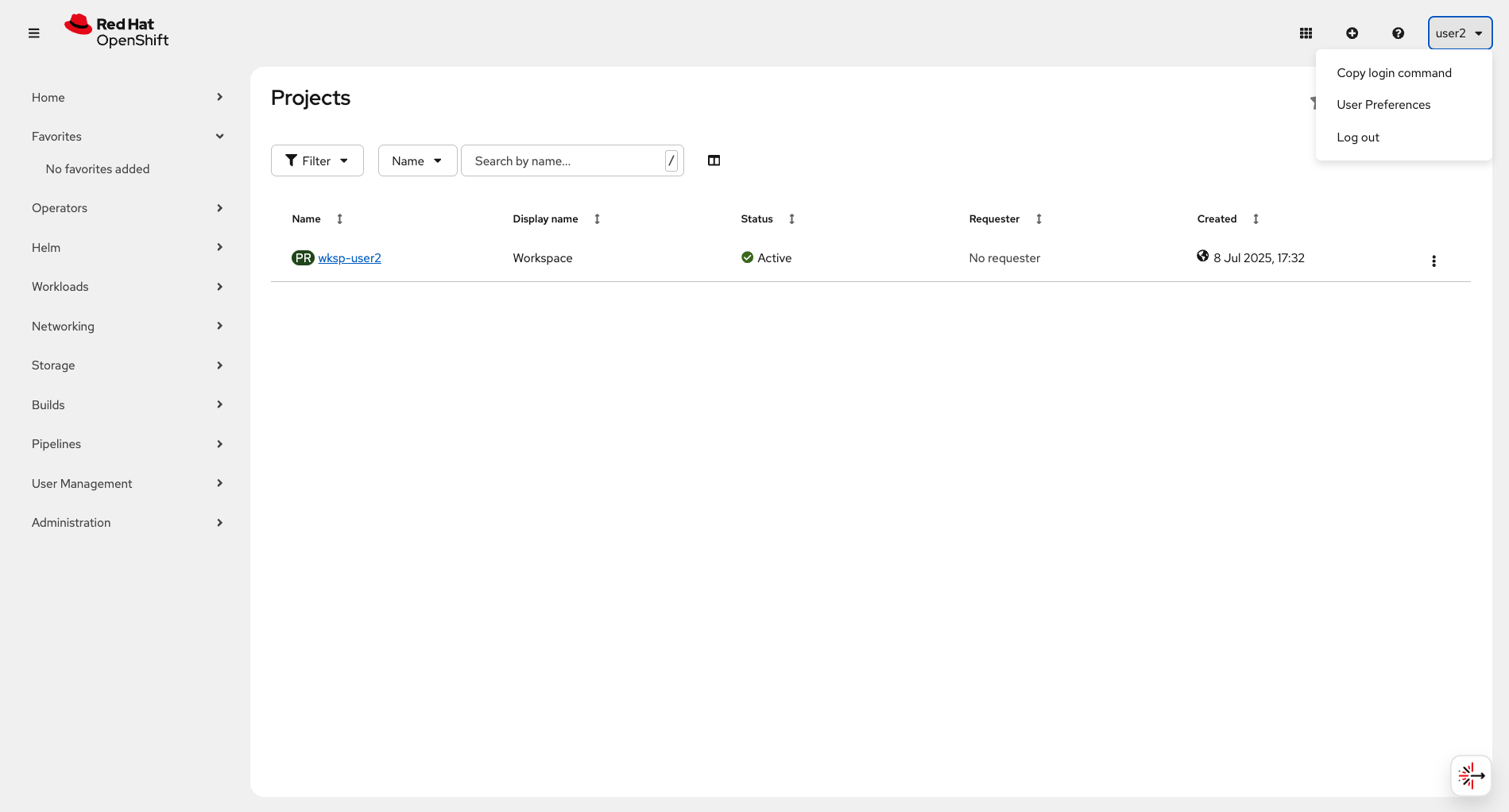
Task: Toggle sorting on the Name column
Action: 340,218
